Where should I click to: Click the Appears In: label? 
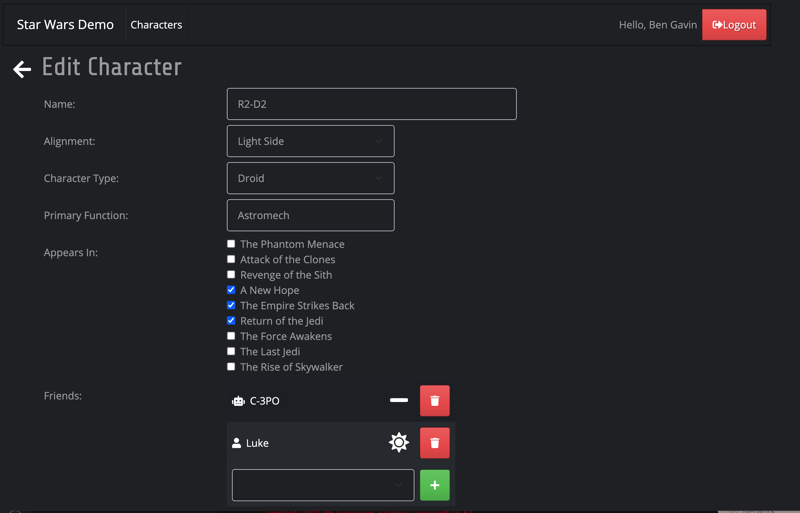coord(70,253)
